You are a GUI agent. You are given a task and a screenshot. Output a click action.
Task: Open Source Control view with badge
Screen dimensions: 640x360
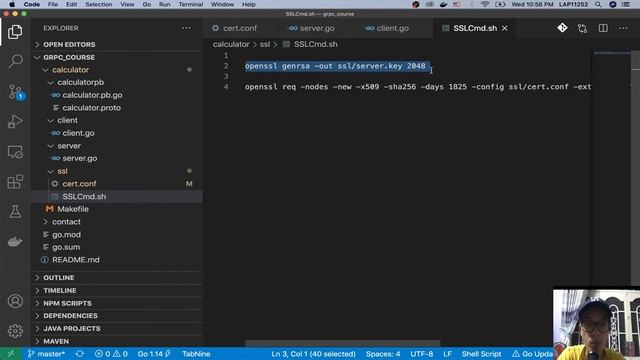click(15, 92)
